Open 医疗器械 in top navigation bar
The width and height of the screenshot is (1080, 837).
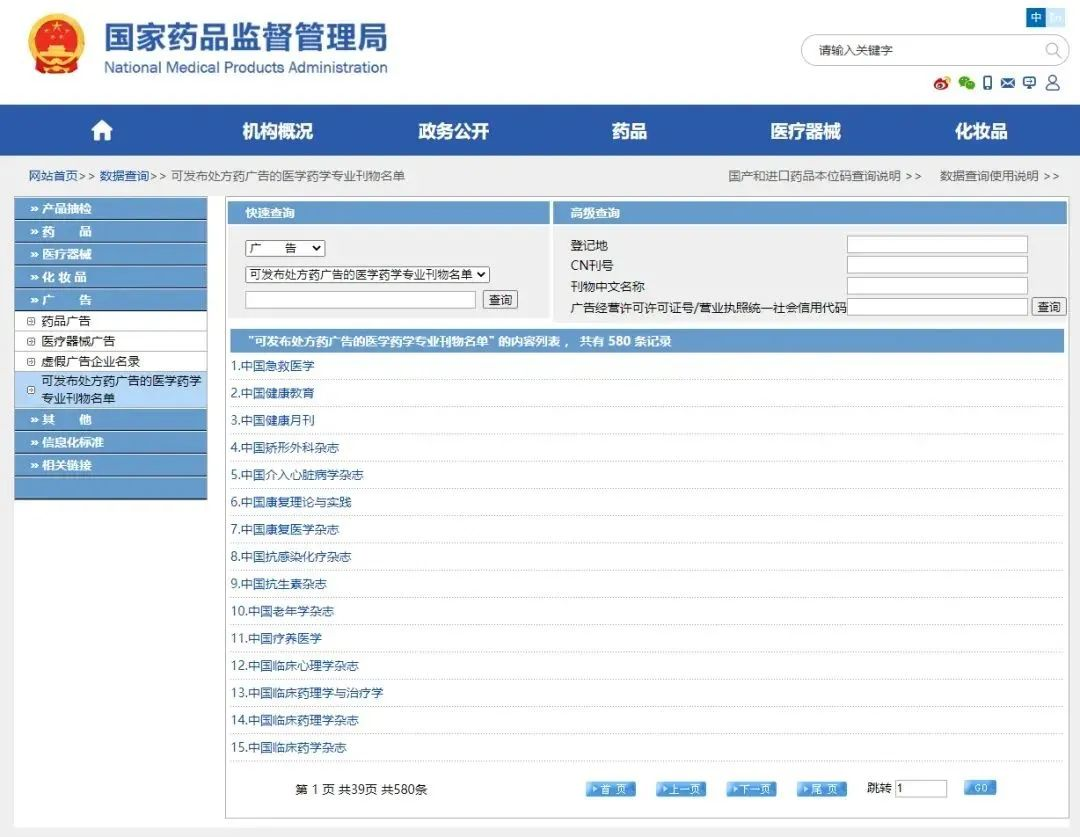805,131
